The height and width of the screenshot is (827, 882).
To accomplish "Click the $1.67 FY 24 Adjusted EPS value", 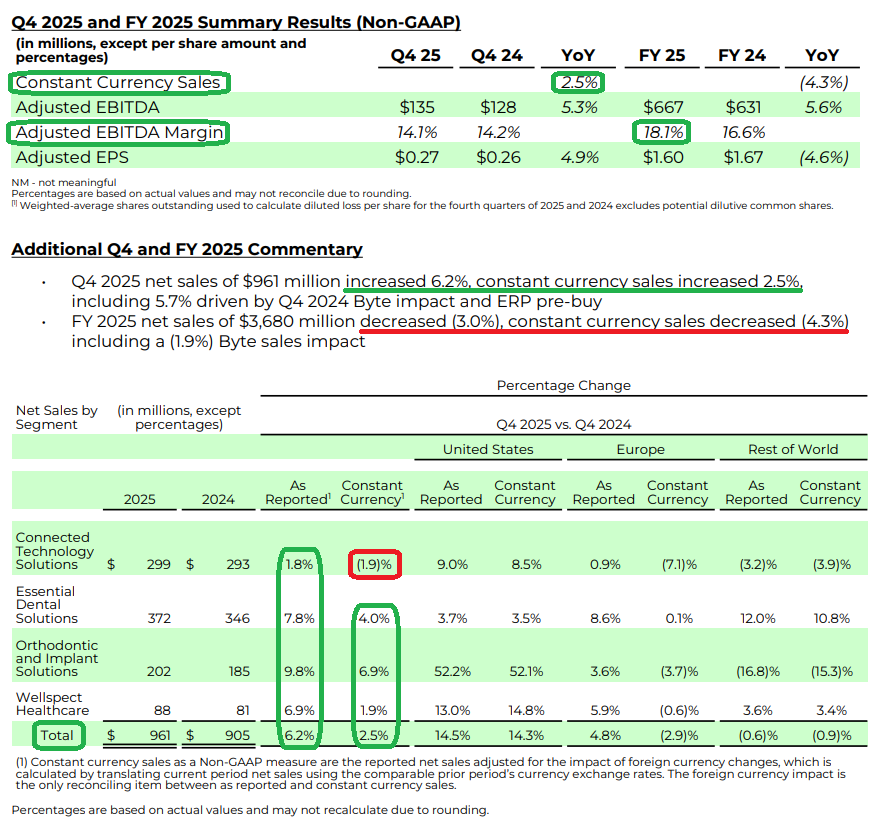I will pos(742,157).
